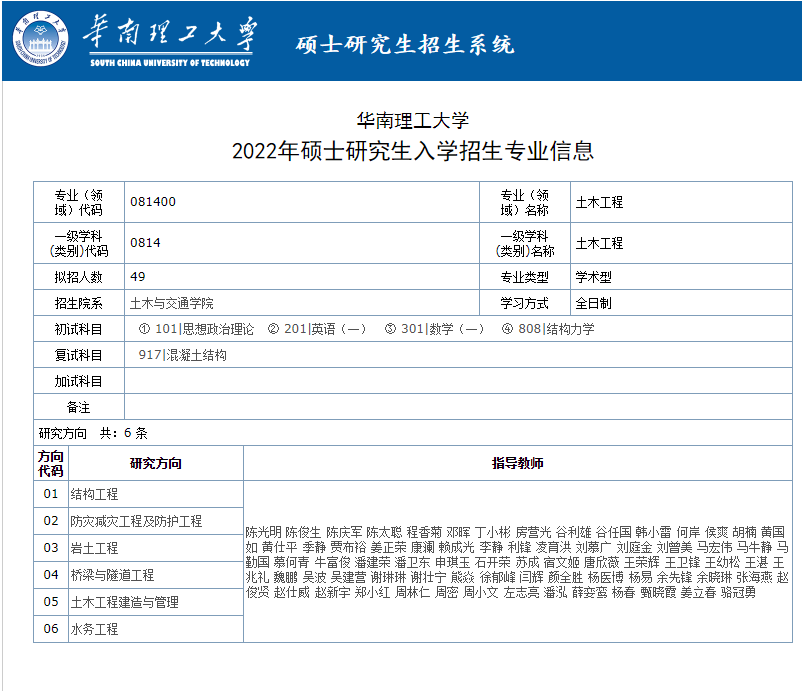The image size is (812, 691).
Task: Select research direction 结构工程
Action: [94, 494]
